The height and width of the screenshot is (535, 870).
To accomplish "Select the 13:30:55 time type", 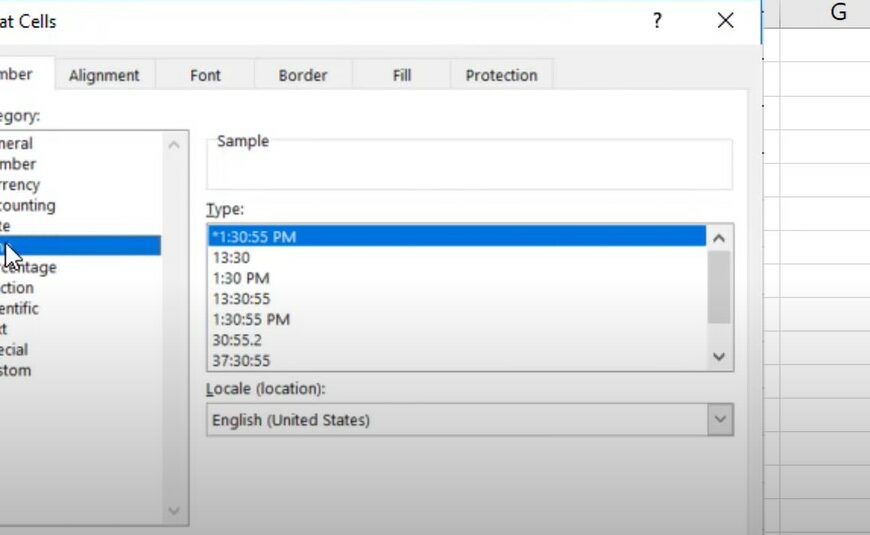I will (457, 299).
